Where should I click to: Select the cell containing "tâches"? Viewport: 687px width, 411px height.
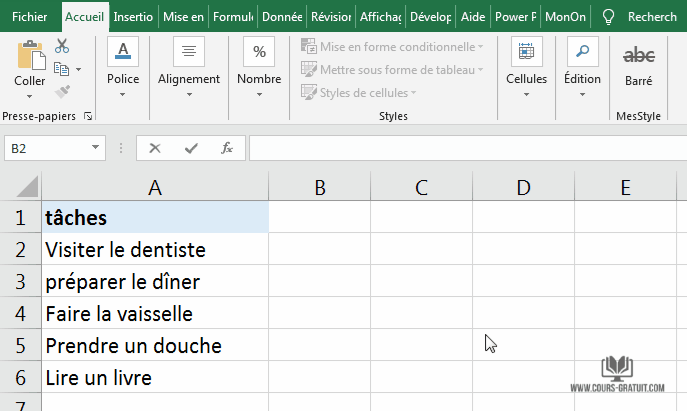(155, 217)
